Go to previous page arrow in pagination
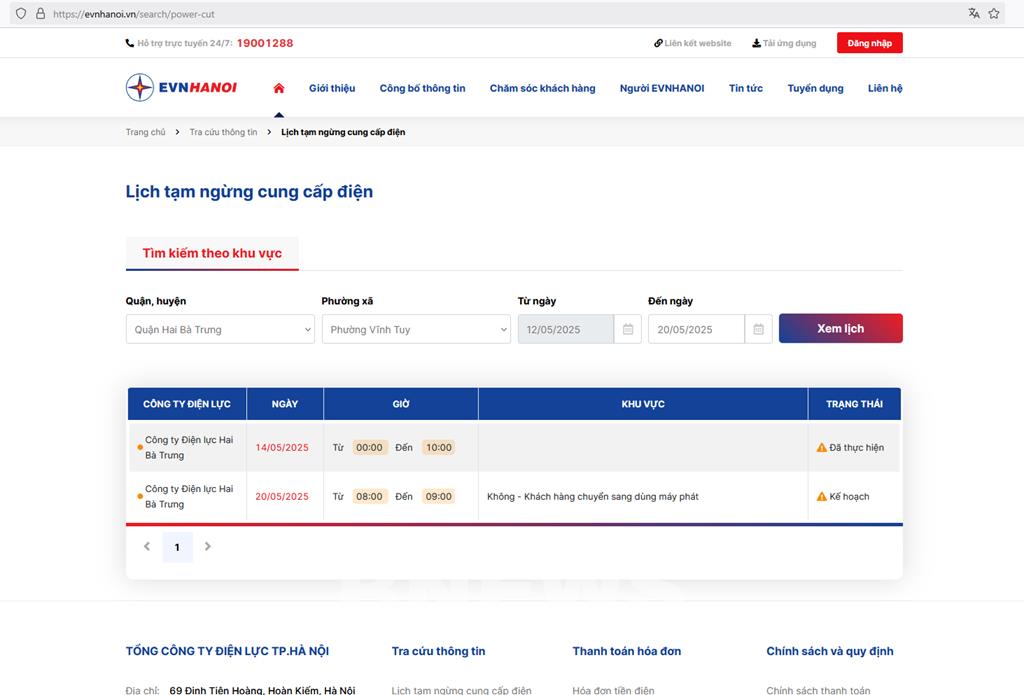Image resolution: width=1024 pixels, height=695 pixels. pyautogui.click(x=147, y=547)
